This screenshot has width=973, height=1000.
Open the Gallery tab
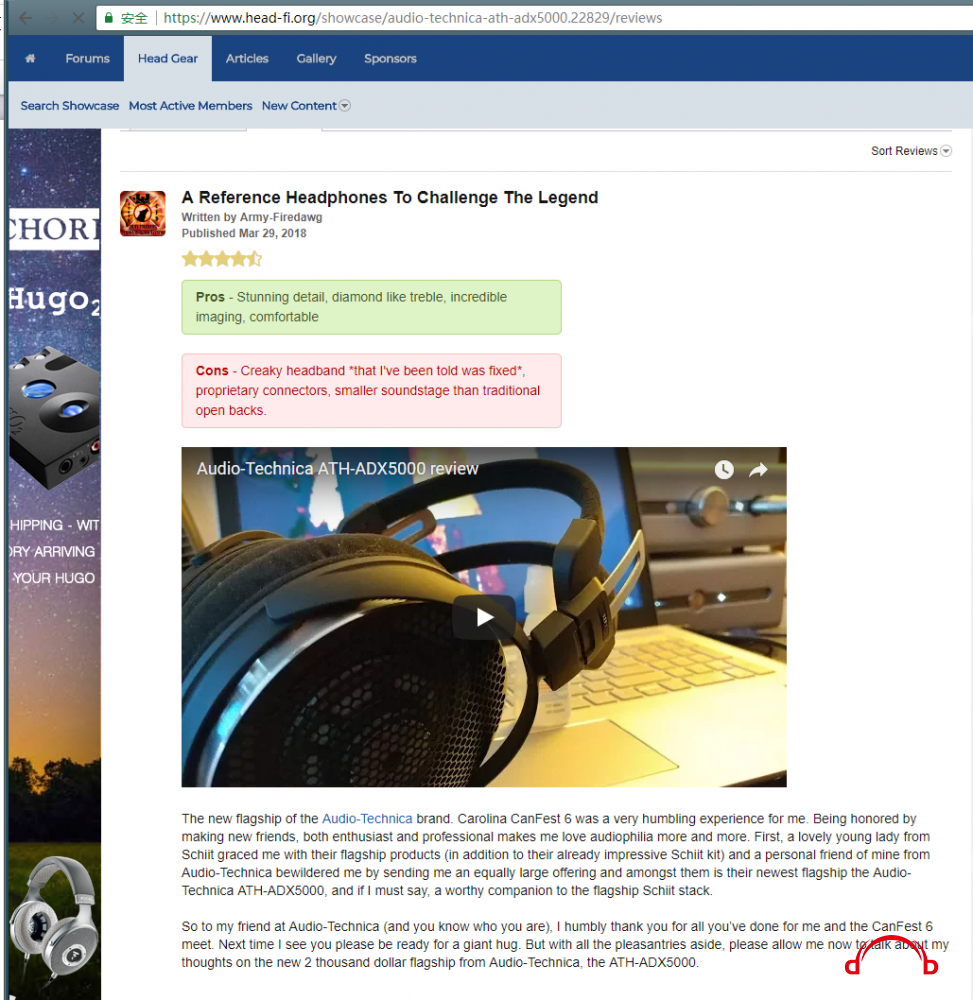(316, 59)
